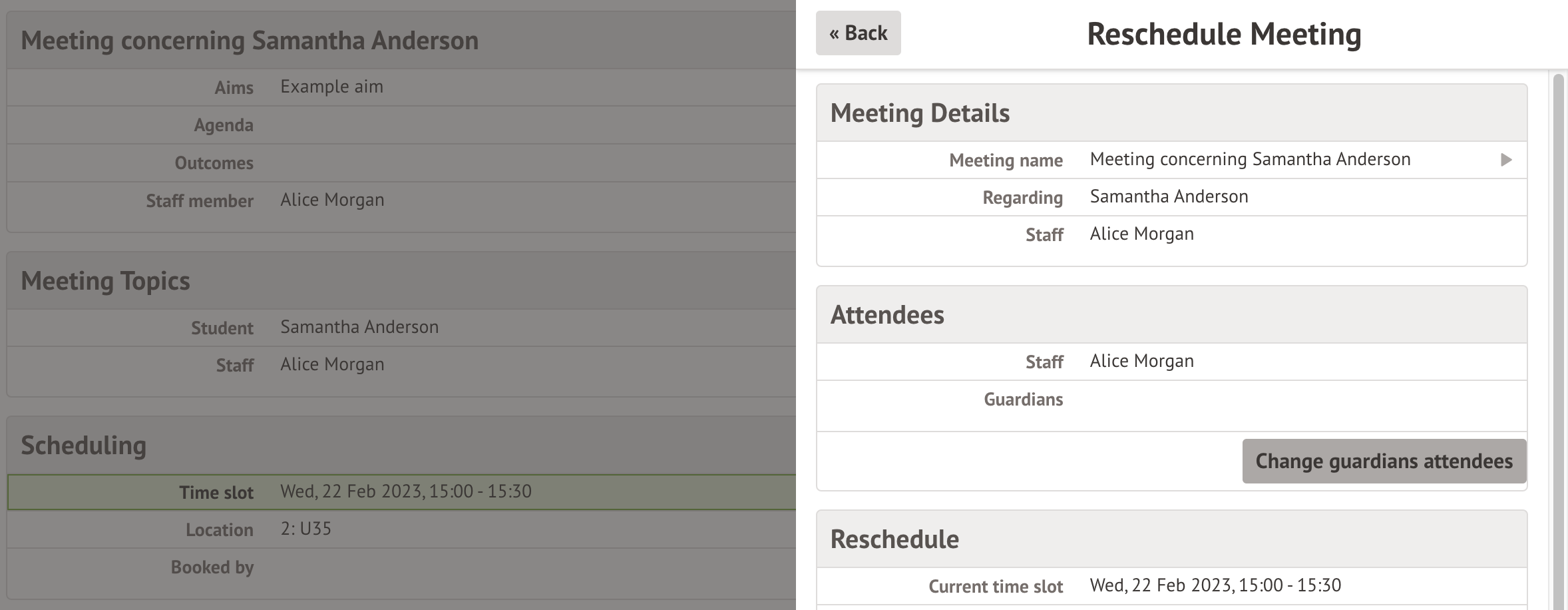Select the Staff member Alice Morgan row
Screen dimensions: 1568x610
(x=402, y=200)
